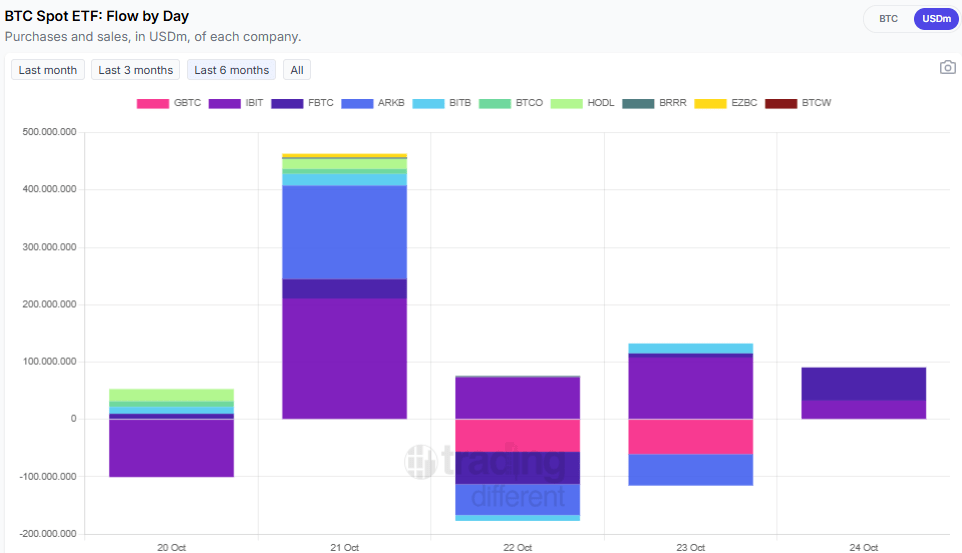Click the 24 Oct FBTC bar segment
Image resolution: width=962 pixels, height=553 pixels.
(863, 384)
